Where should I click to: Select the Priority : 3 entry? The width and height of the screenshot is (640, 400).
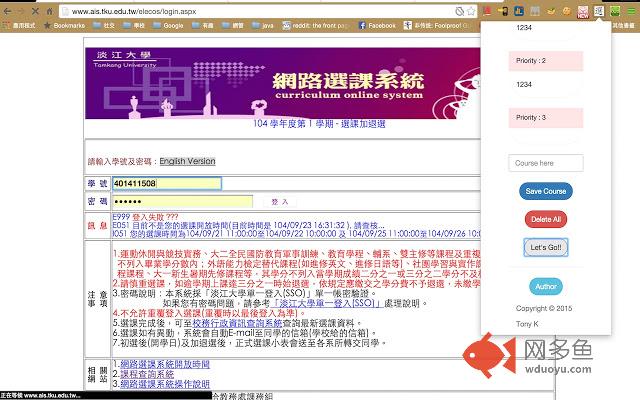point(546,118)
